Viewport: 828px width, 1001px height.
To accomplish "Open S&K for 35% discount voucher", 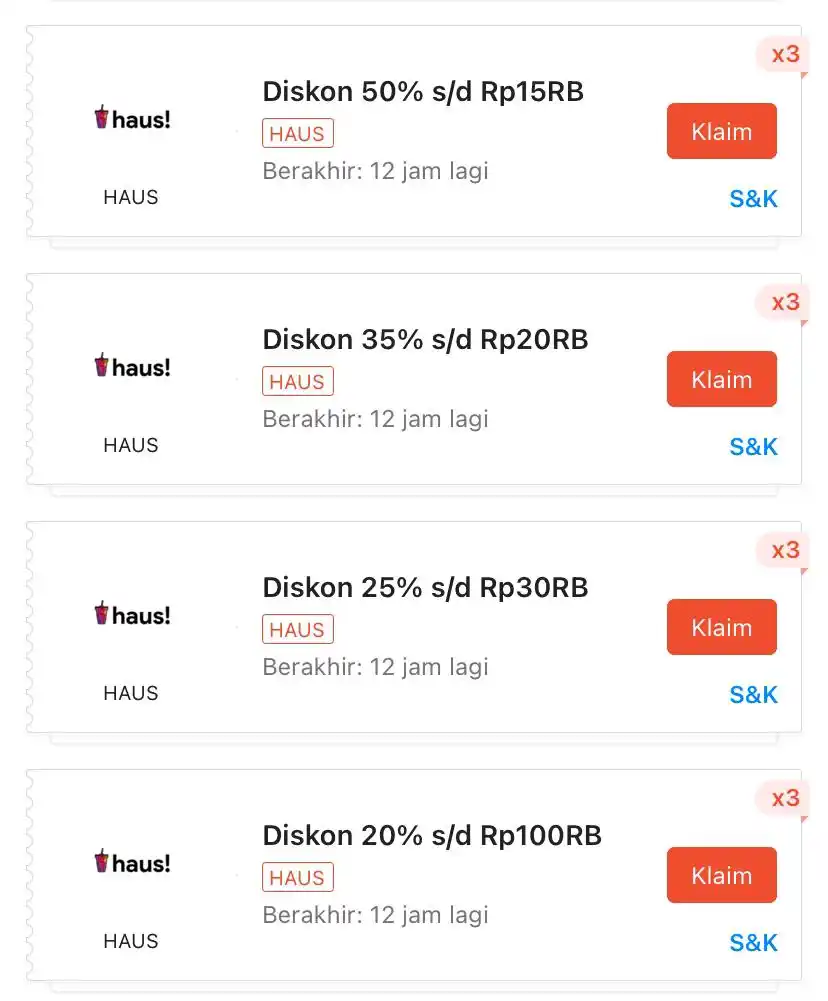I will 753,446.
